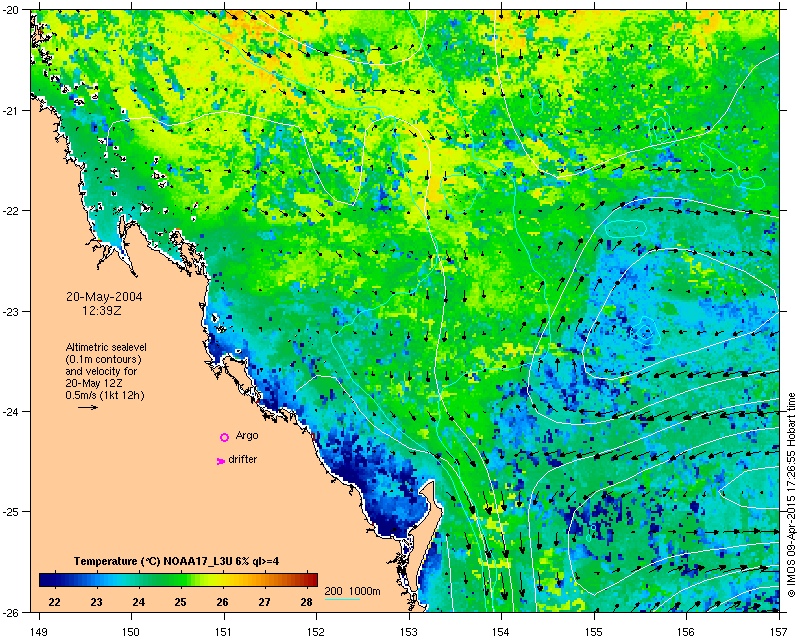This screenshot has width=800, height=640.
Task: Click the 0.5m/s velocity reference arrow
Action: 88,407
